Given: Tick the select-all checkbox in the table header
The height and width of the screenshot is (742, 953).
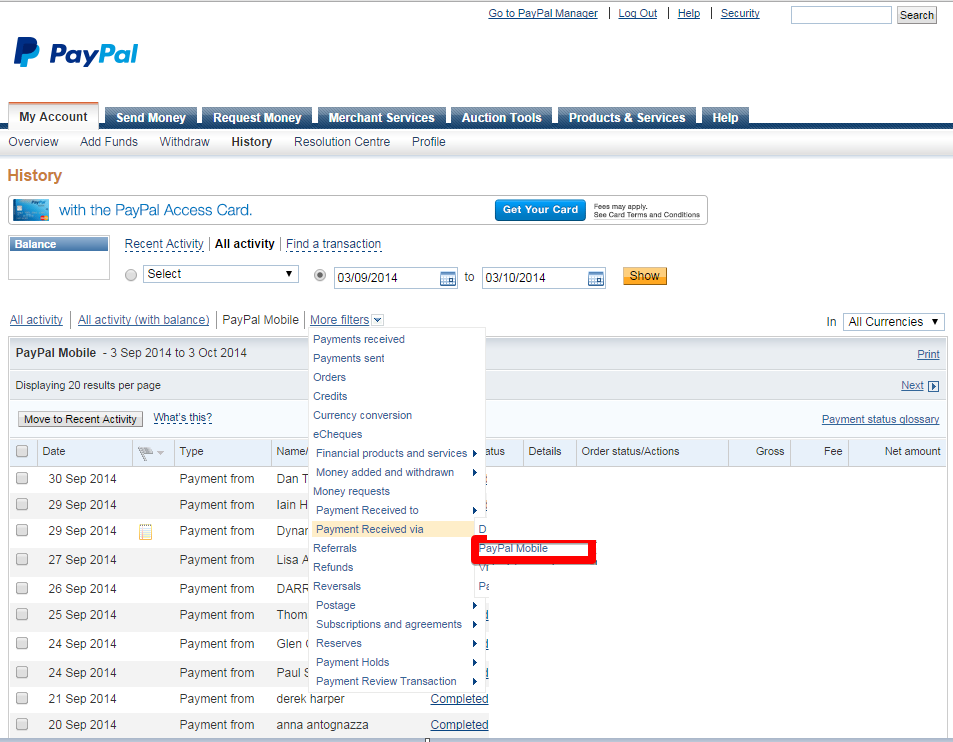Looking at the screenshot, I should (x=22, y=452).
